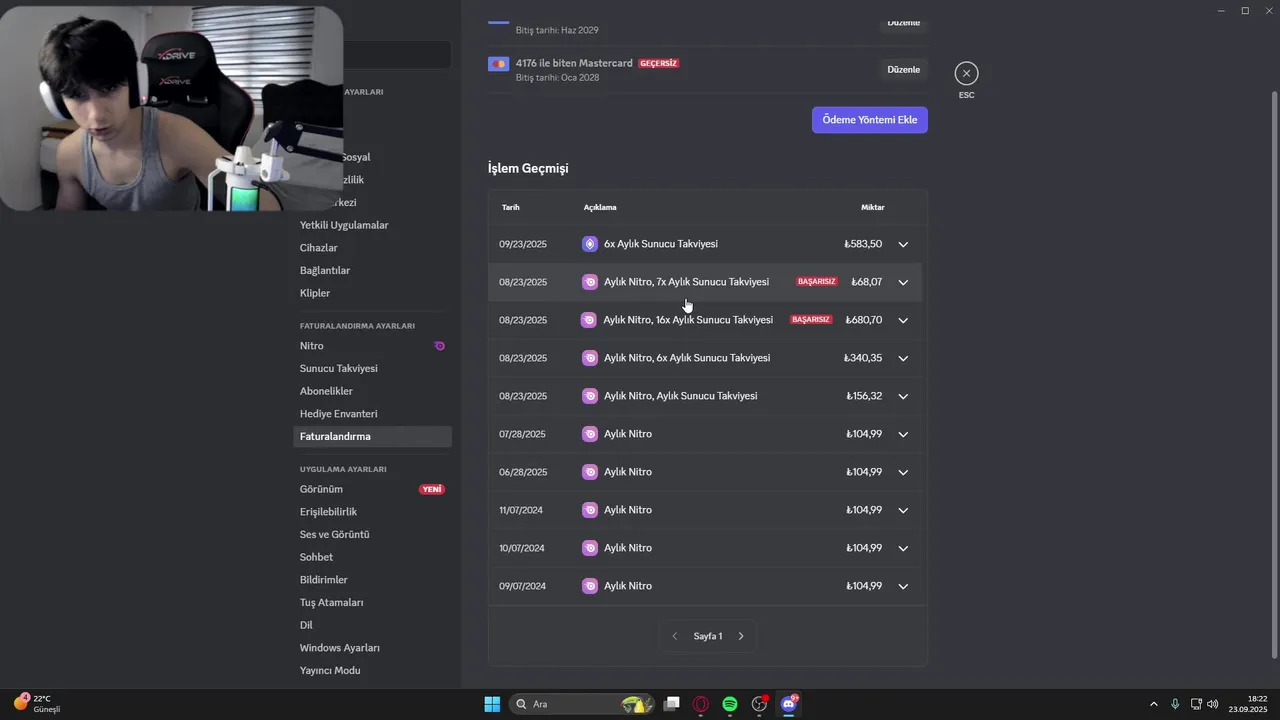Open the Opera browser from the taskbar
The height and width of the screenshot is (720, 1280).
(701, 704)
